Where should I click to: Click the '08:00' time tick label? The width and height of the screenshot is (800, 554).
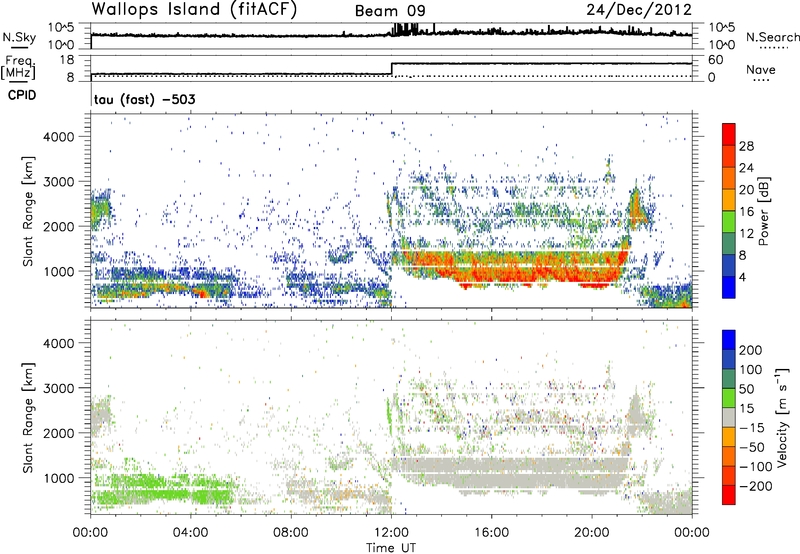tap(291, 533)
